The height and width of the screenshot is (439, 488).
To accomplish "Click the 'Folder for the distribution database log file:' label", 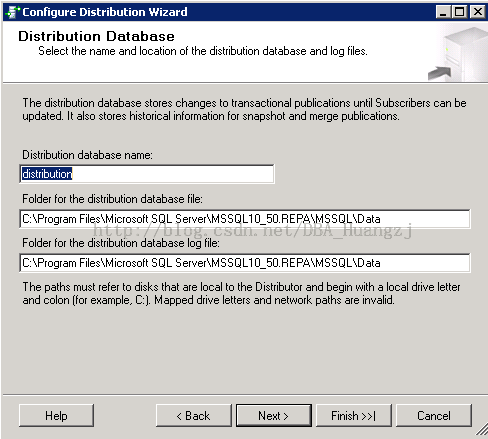I will click(121, 243).
